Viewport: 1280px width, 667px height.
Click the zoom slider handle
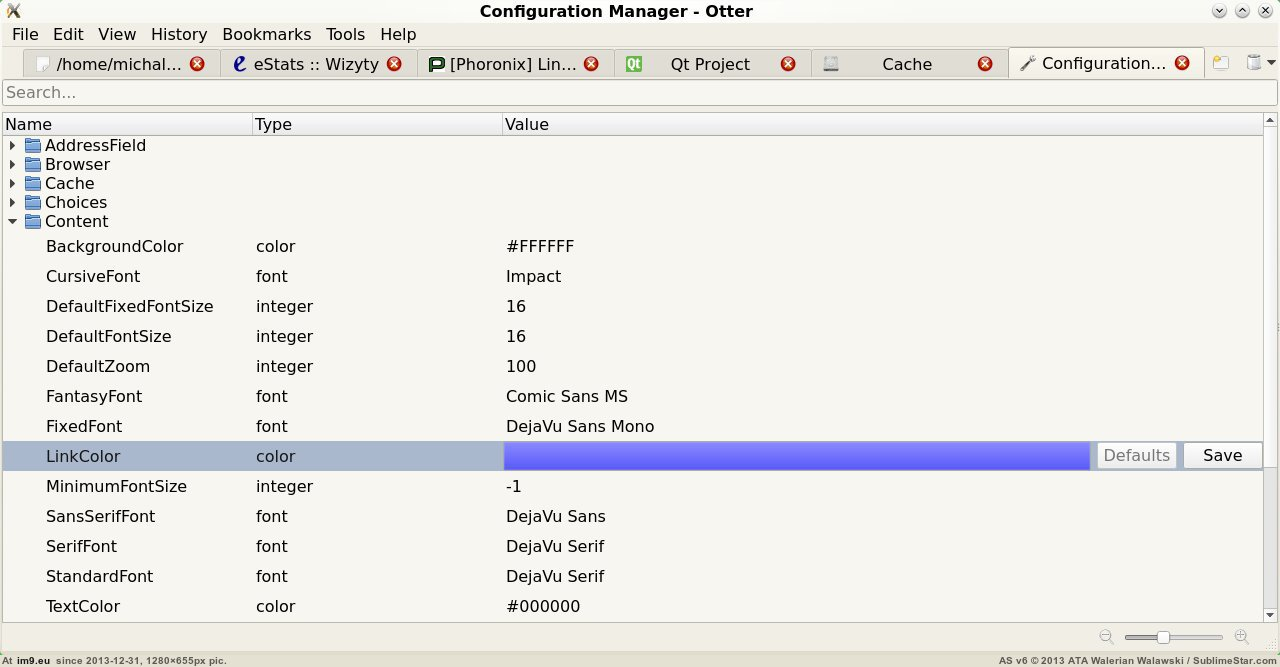point(1163,637)
